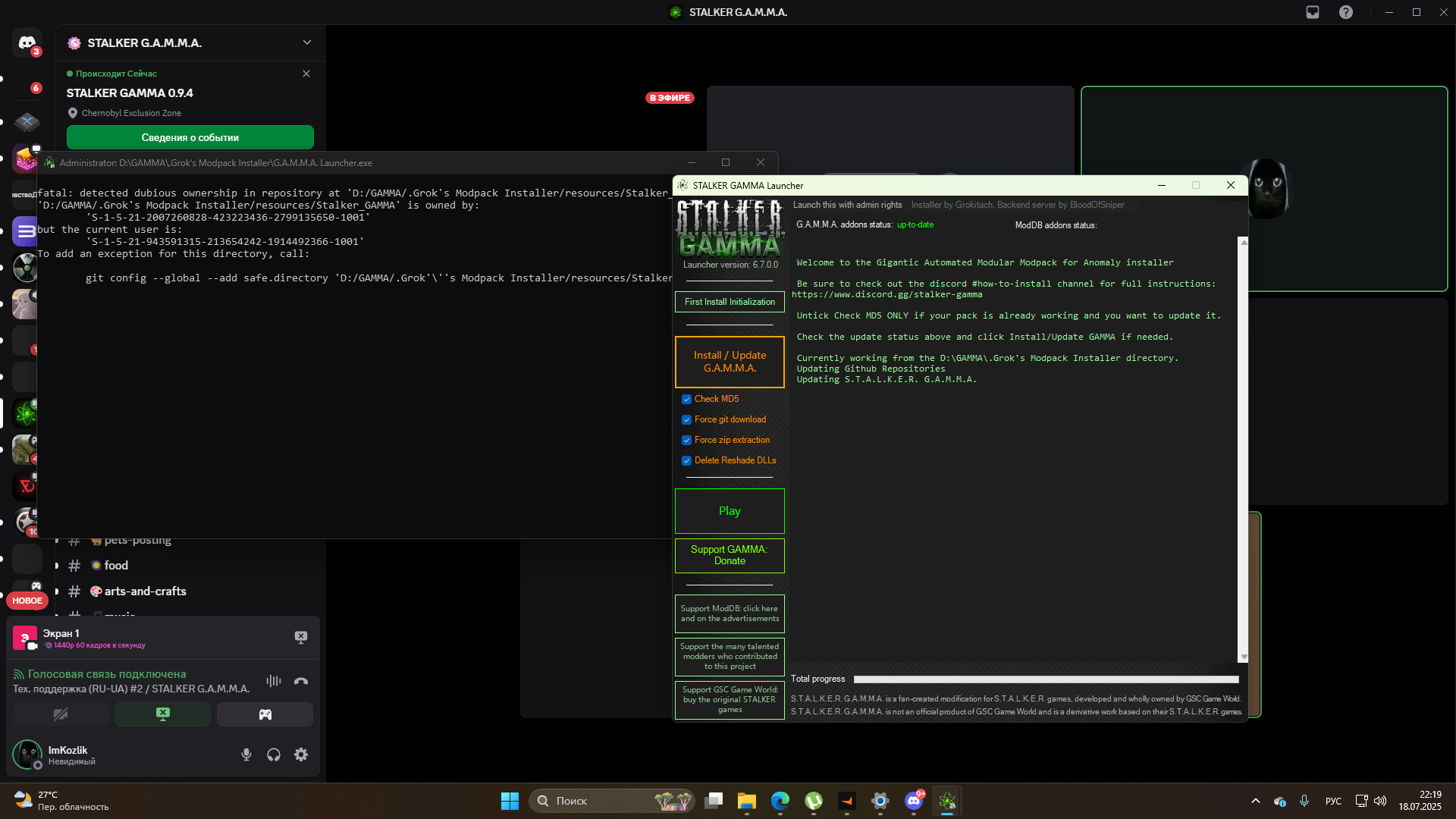Open the volume tray icon
Viewport: 1456px width, 819px height.
tap(1380, 801)
